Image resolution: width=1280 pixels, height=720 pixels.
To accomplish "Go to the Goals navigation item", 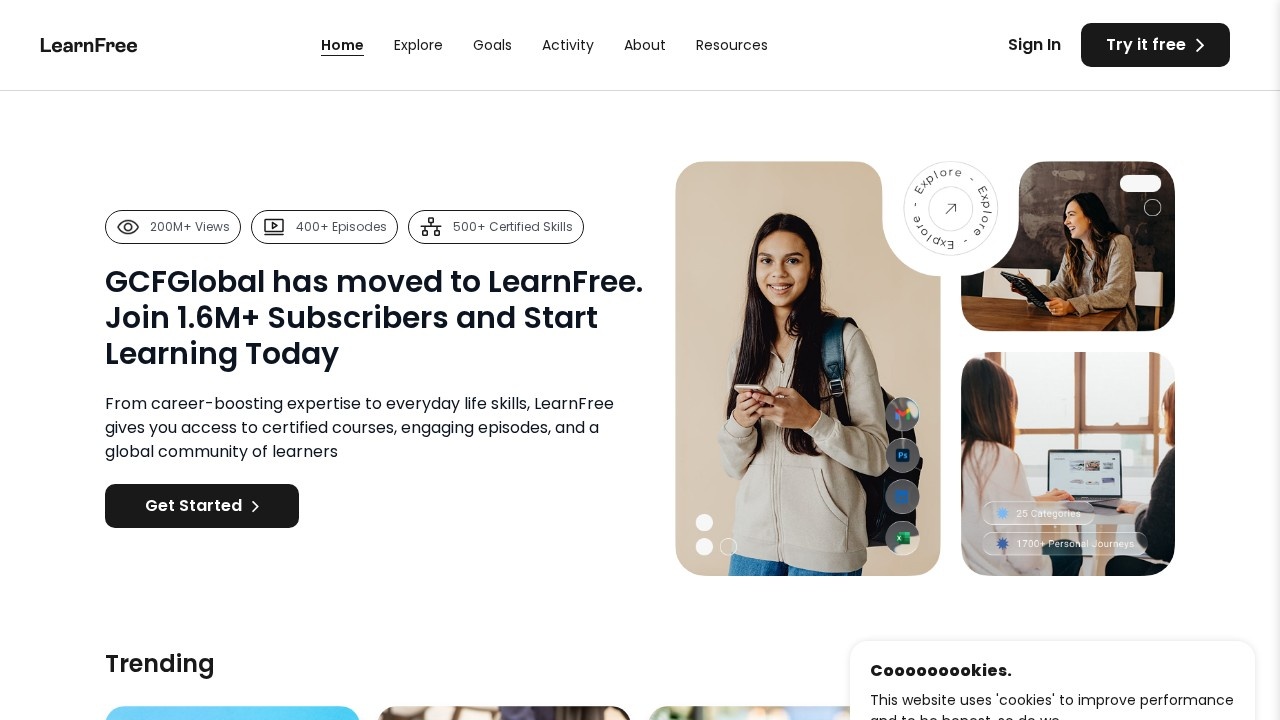I will pyautogui.click(x=492, y=45).
